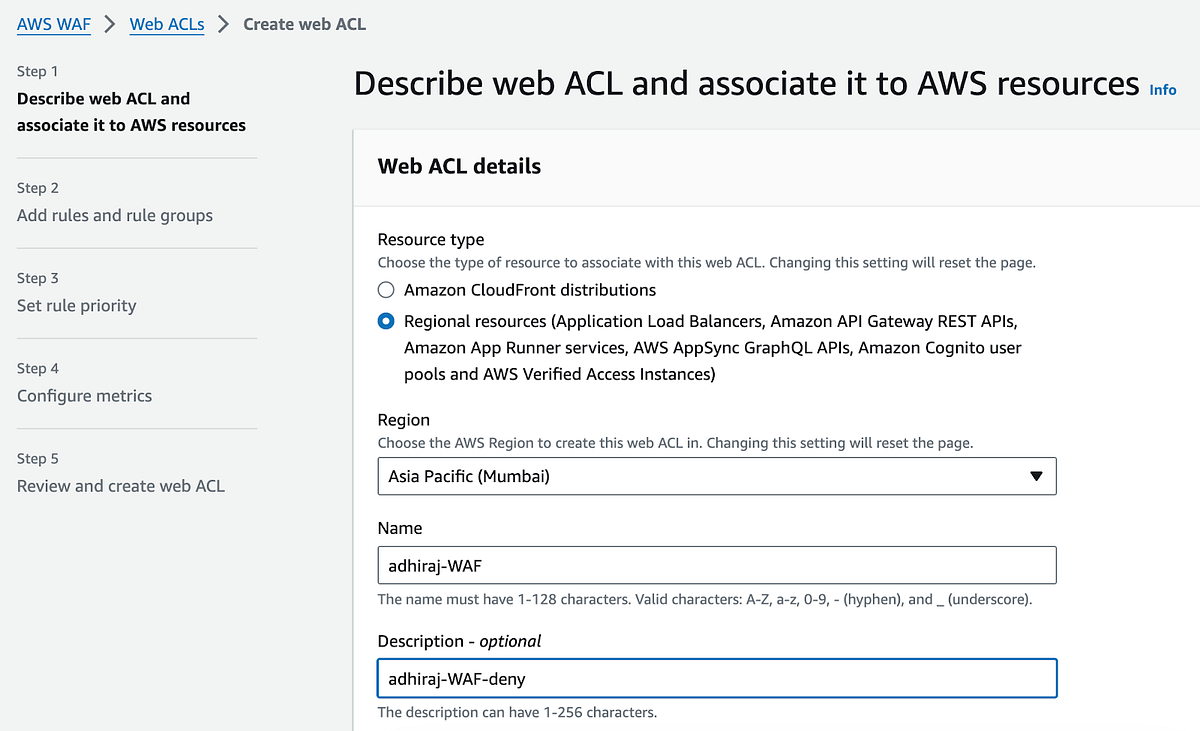
Task: Click the Web ACL details section heading
Action: click(459, 165)
